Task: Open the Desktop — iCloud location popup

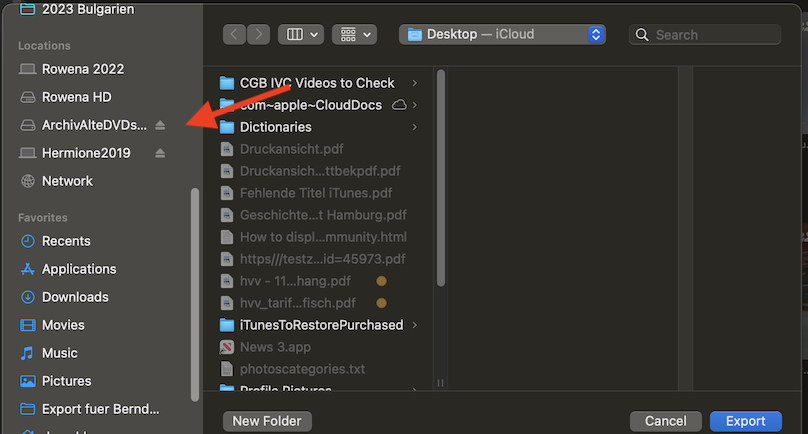Action: 502,34
